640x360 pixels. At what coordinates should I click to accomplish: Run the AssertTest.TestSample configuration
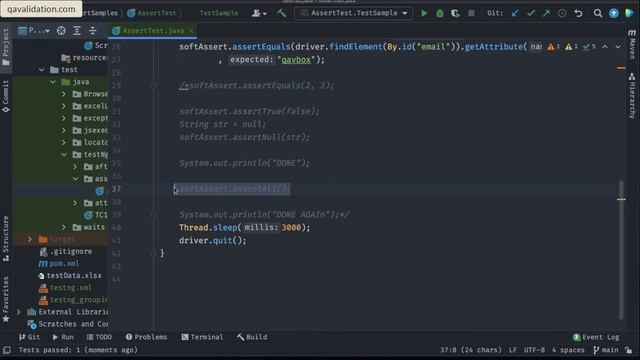point(424,13)
